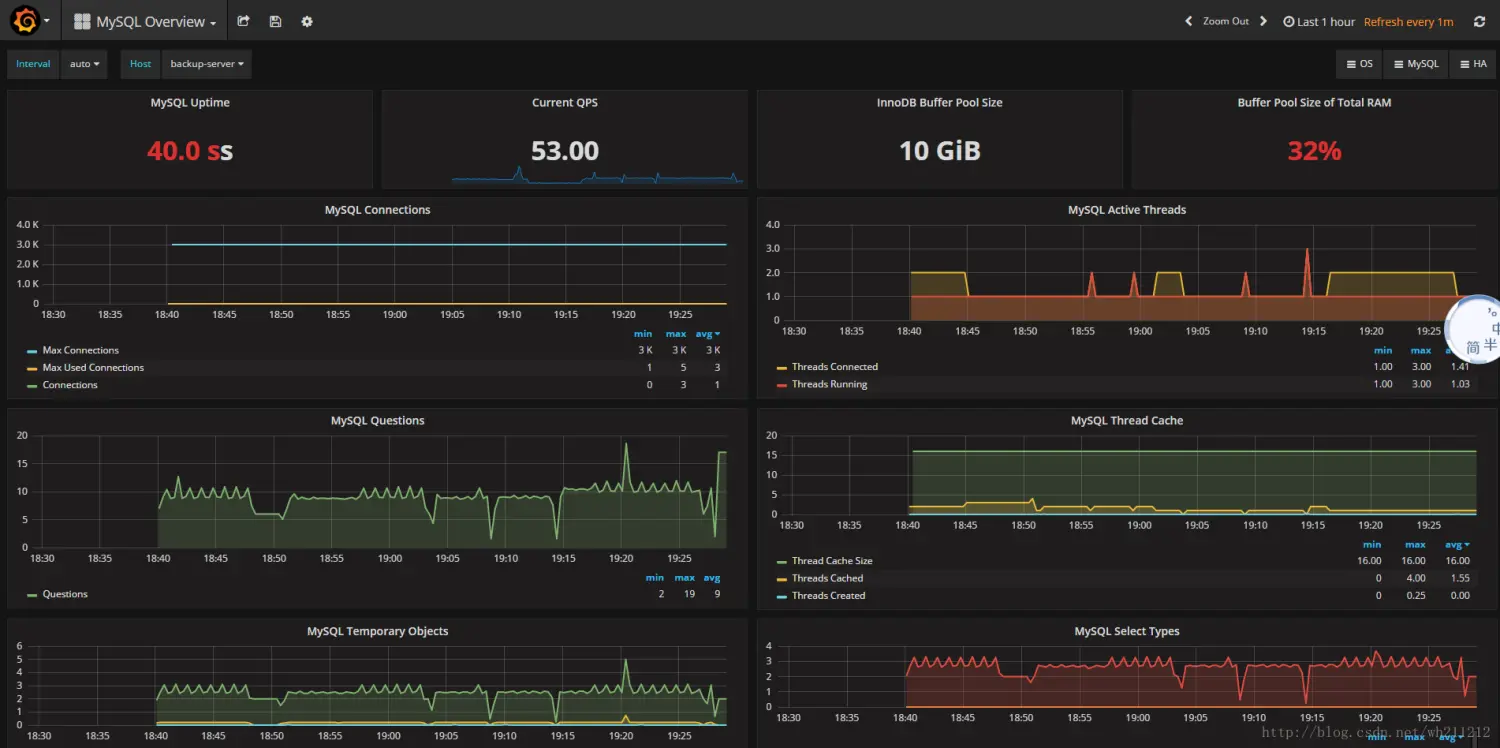
Task: Open the MySQL Questions panel title
Action: (x=377, y=421)
